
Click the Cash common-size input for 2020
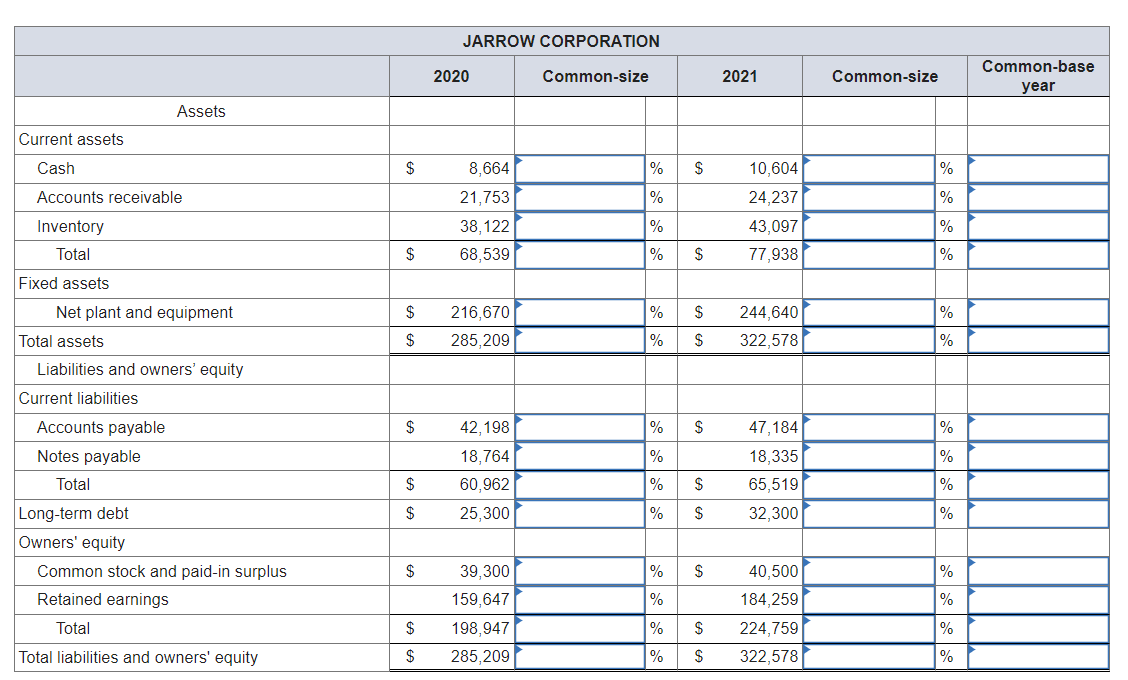point(578,168)
